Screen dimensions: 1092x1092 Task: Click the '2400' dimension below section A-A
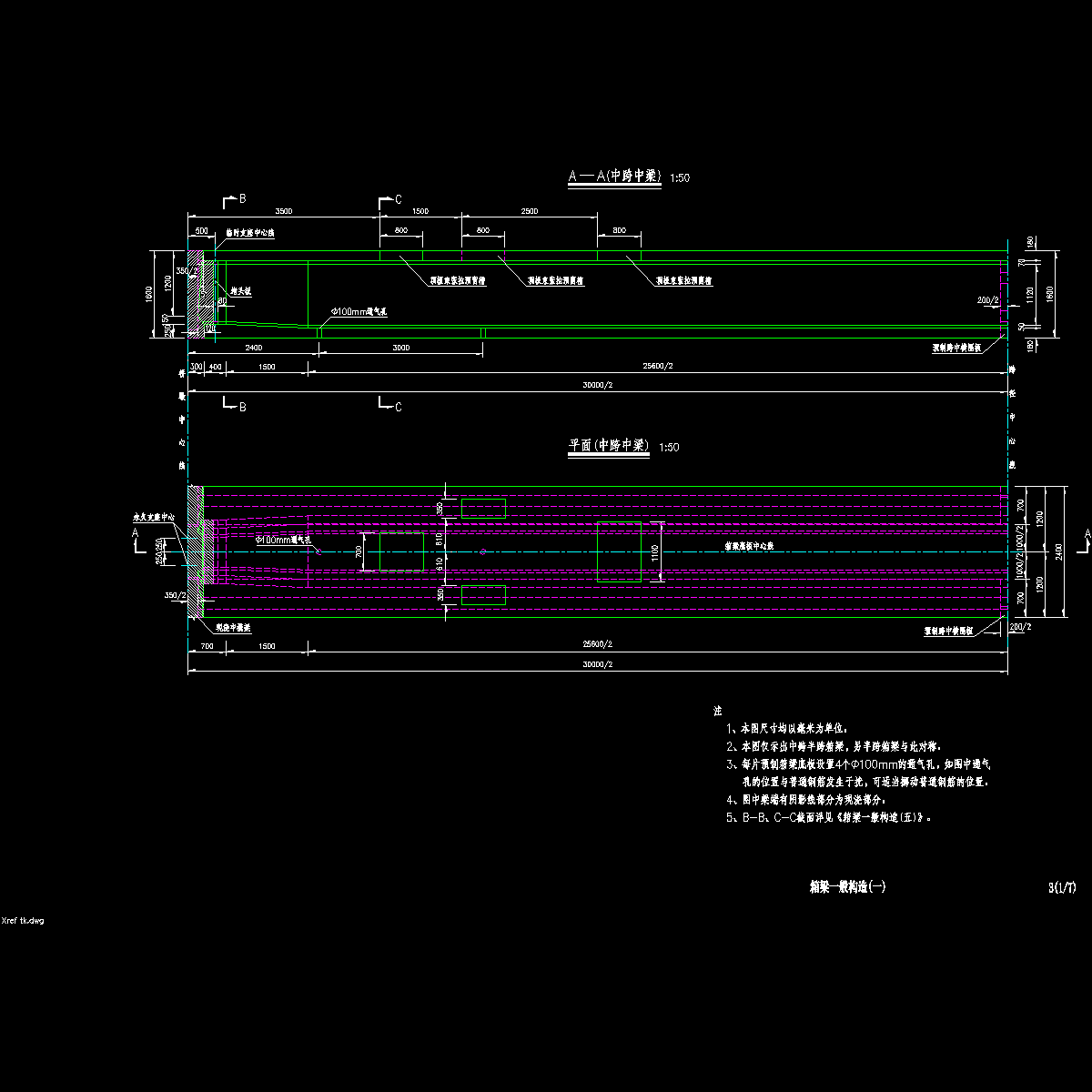click(x=254, y=348)
